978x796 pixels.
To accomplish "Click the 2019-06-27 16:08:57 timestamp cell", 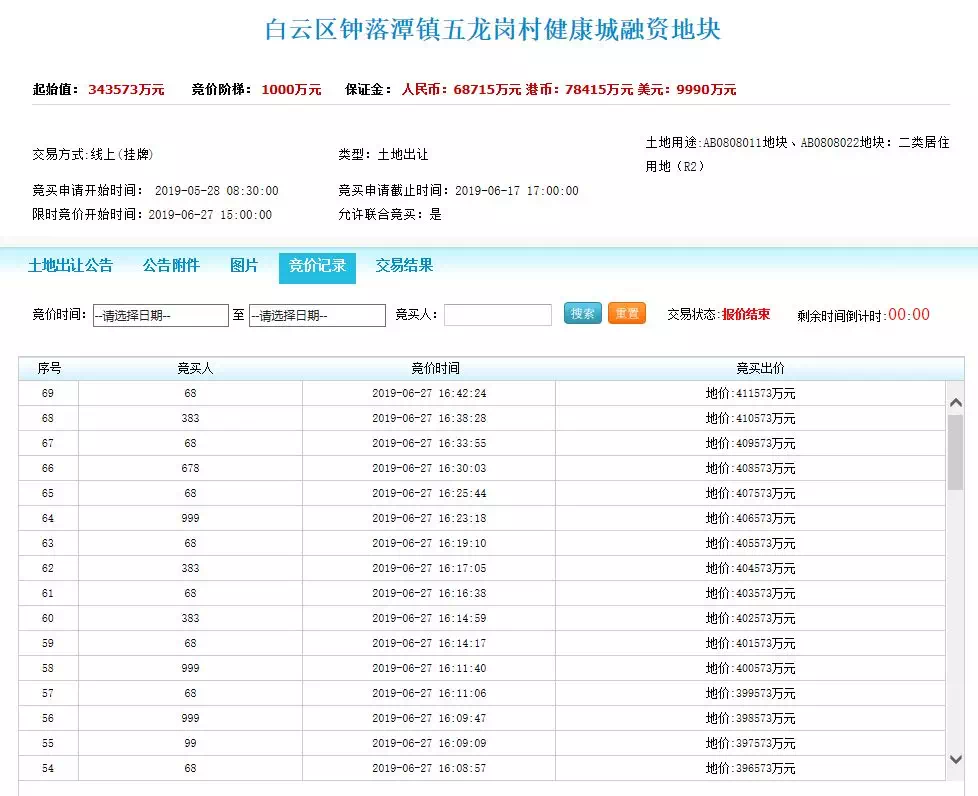I will click(x=429, y=769).
